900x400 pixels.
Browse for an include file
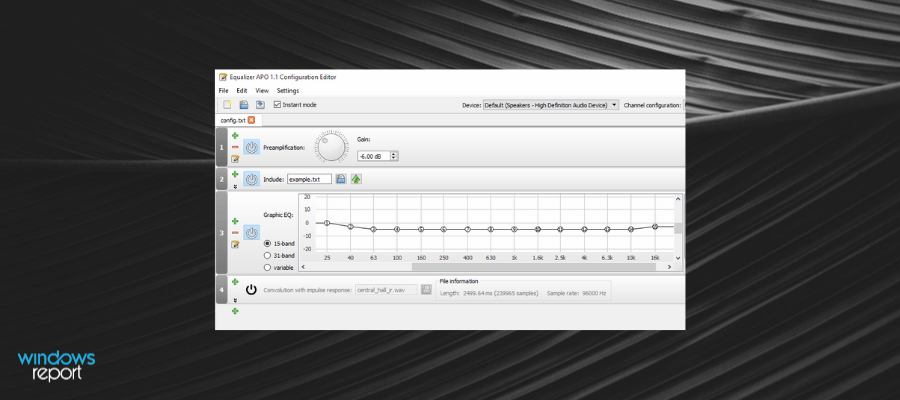tap(340, 179)
